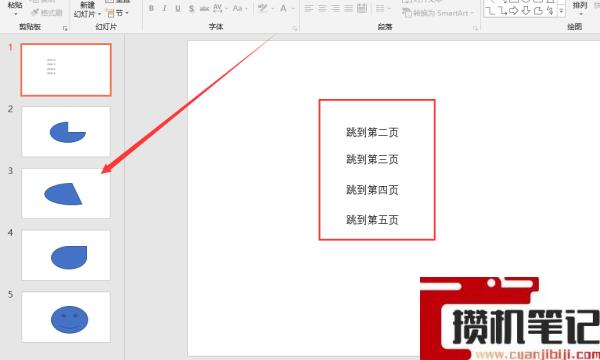Apply text shadow with S icon

[191, 8]
